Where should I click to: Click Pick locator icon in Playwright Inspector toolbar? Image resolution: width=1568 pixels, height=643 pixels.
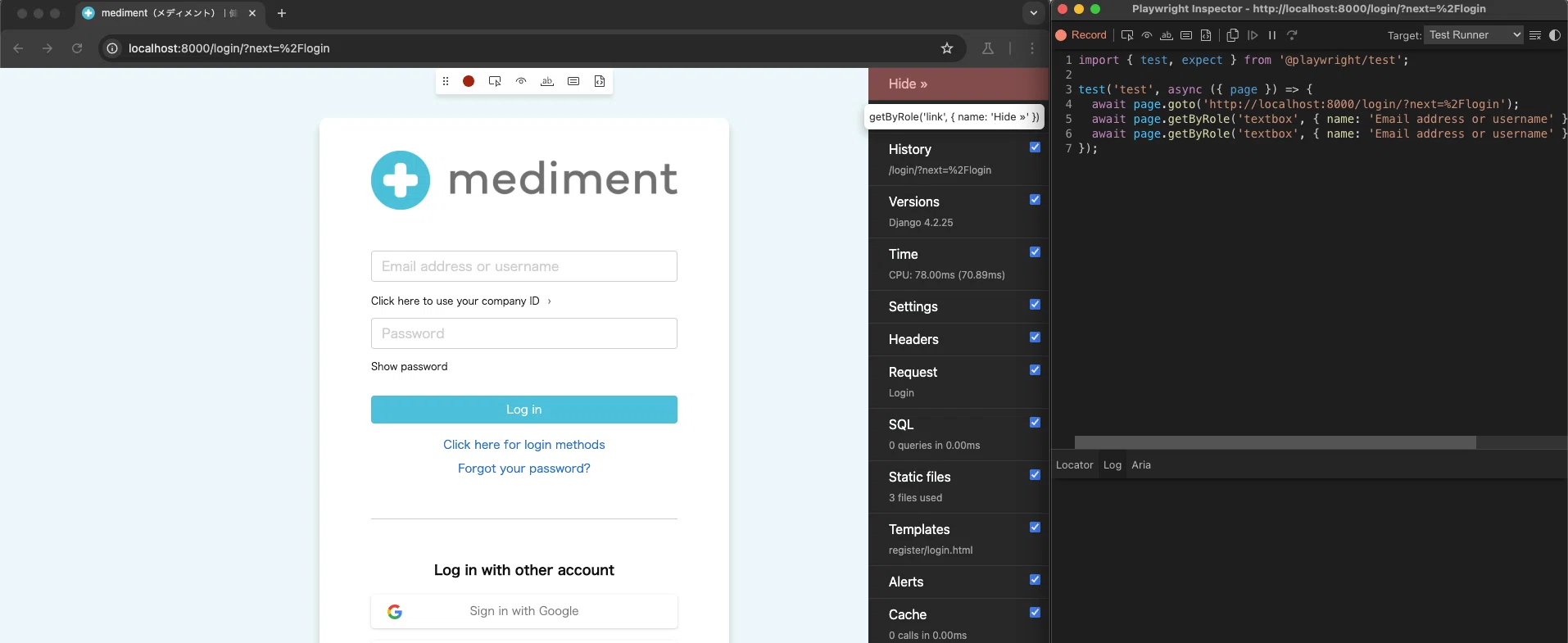[x=1127, y=35]
